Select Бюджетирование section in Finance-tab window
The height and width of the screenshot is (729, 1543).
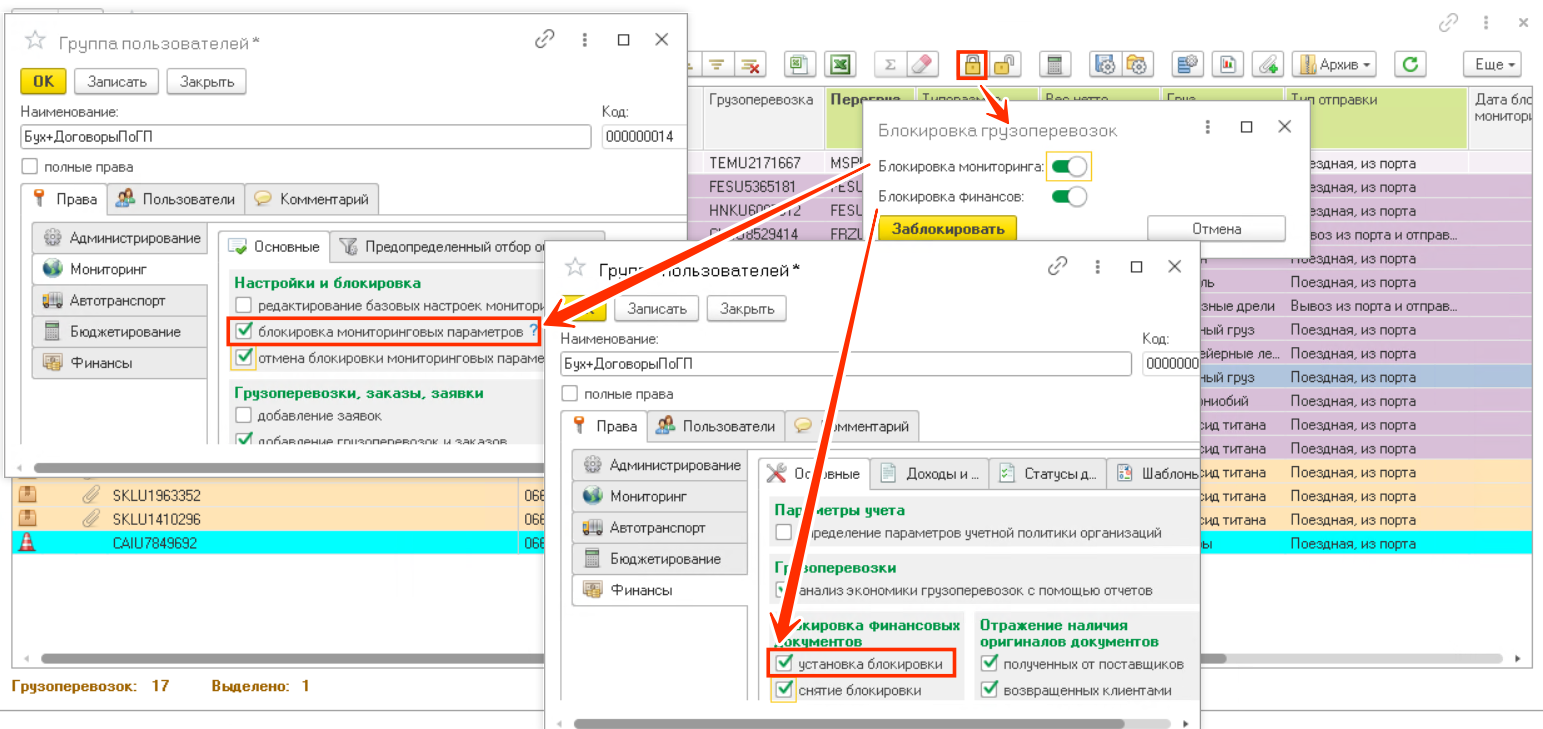tap(661, 558)
